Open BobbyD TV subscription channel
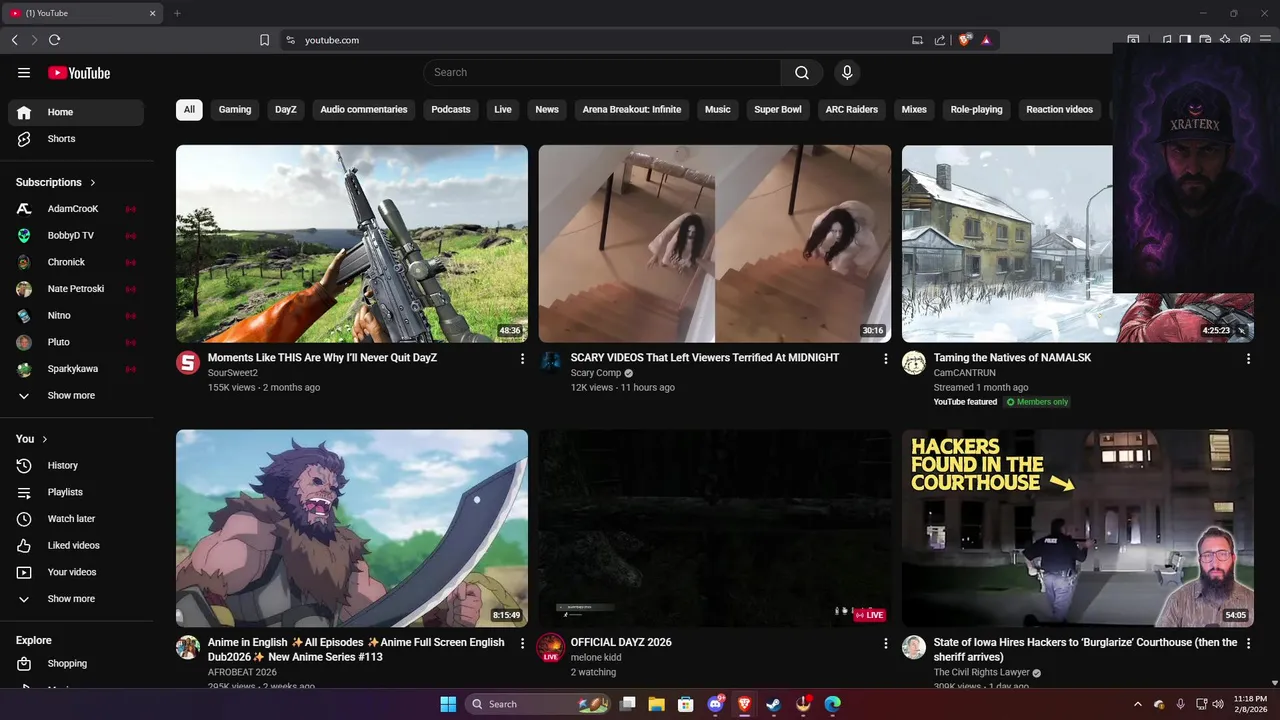Image resolution: width=1280 pixels, height=720 pixels. click(76, 236)
